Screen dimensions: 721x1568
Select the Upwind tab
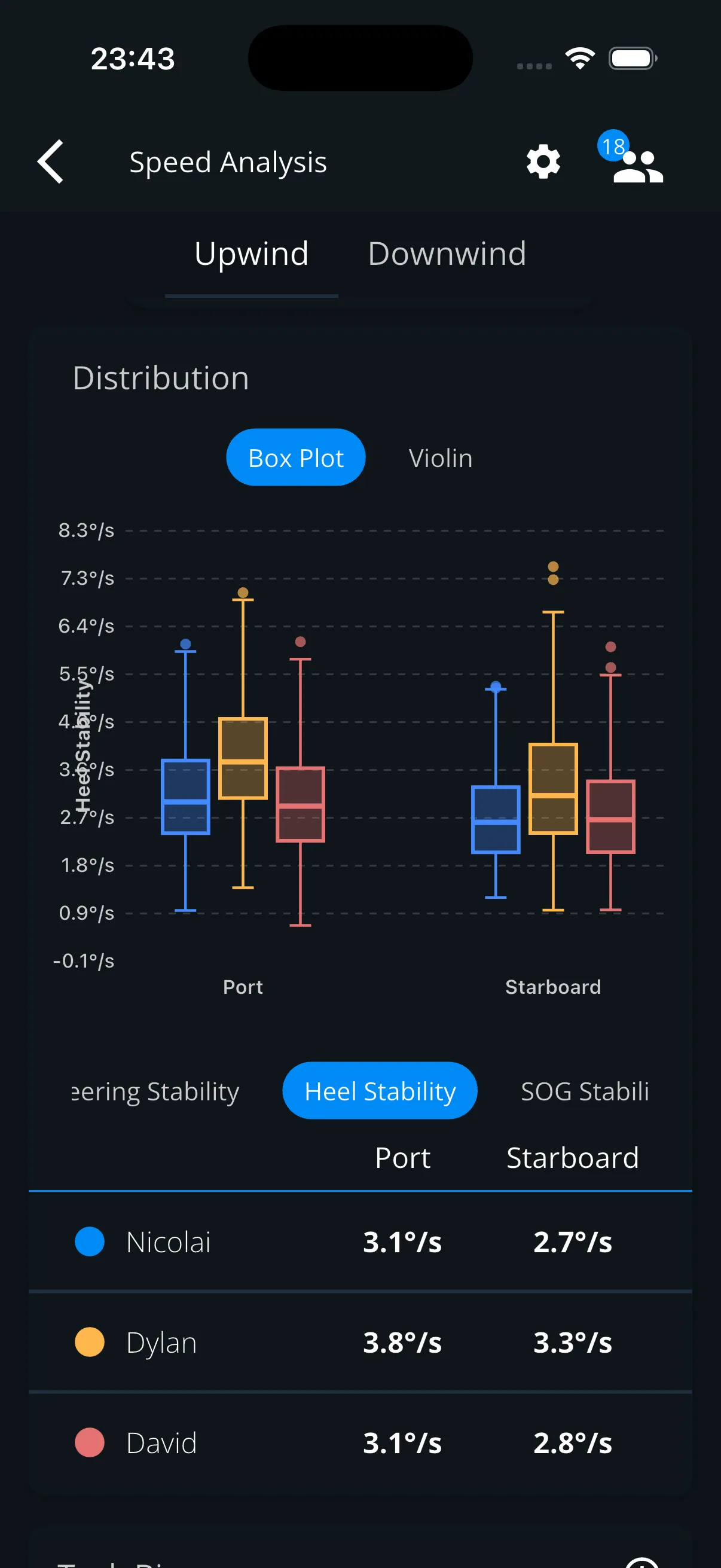[x=251, y=253]
